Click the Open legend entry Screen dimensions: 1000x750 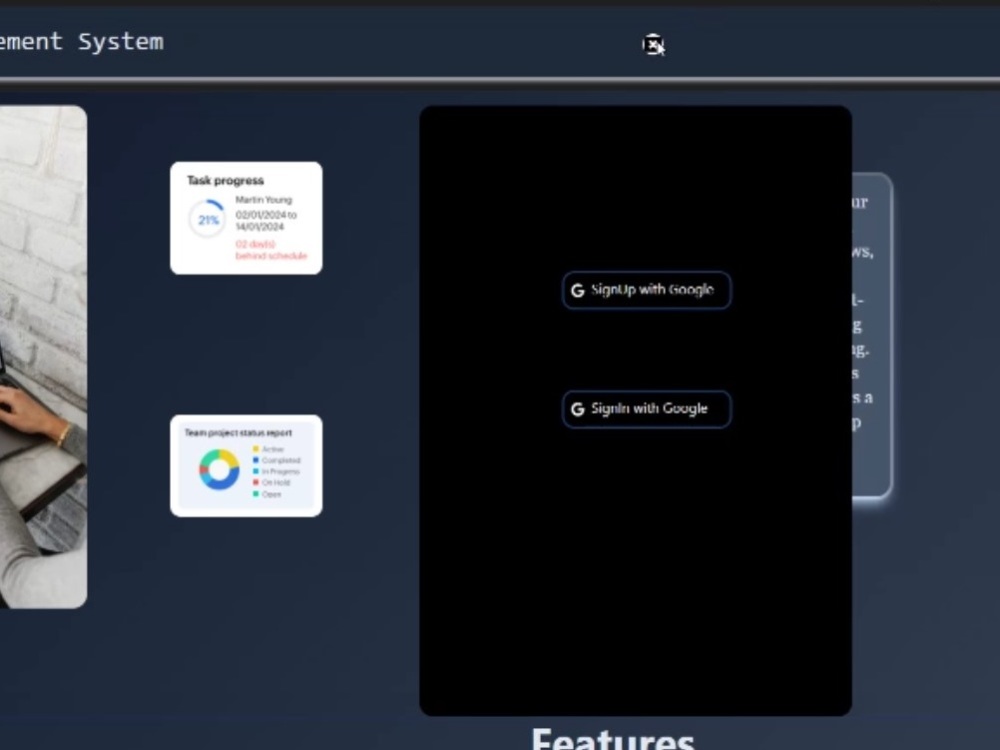click(x=267, y=494)
